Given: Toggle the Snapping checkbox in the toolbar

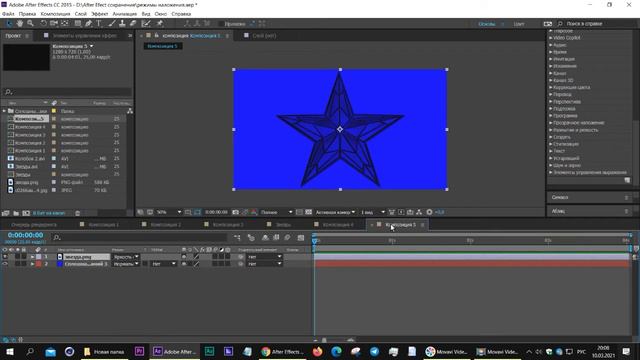Looking at the screenshot, I should click(221, 24).
